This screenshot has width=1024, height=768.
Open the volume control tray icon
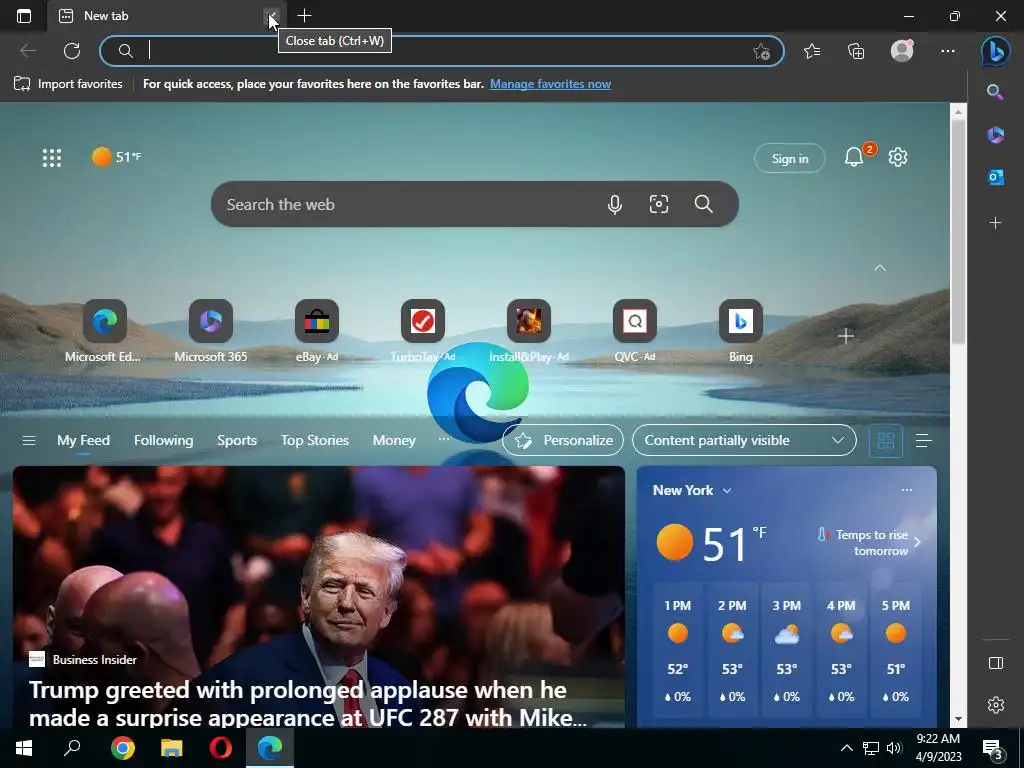tap(894, 748)
